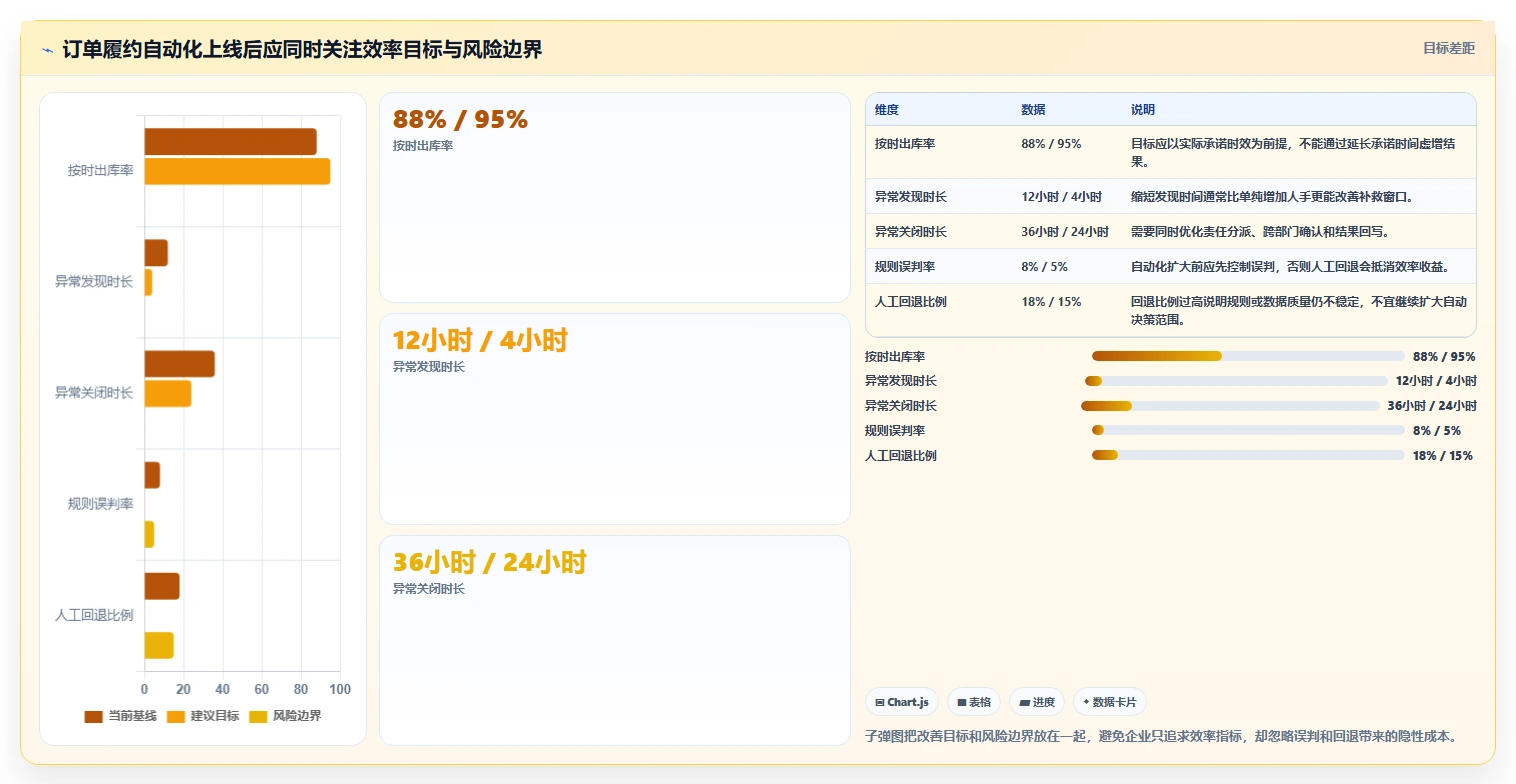
Task: Open the 12小时 / 4小时 data card
Action: (615, 419)
